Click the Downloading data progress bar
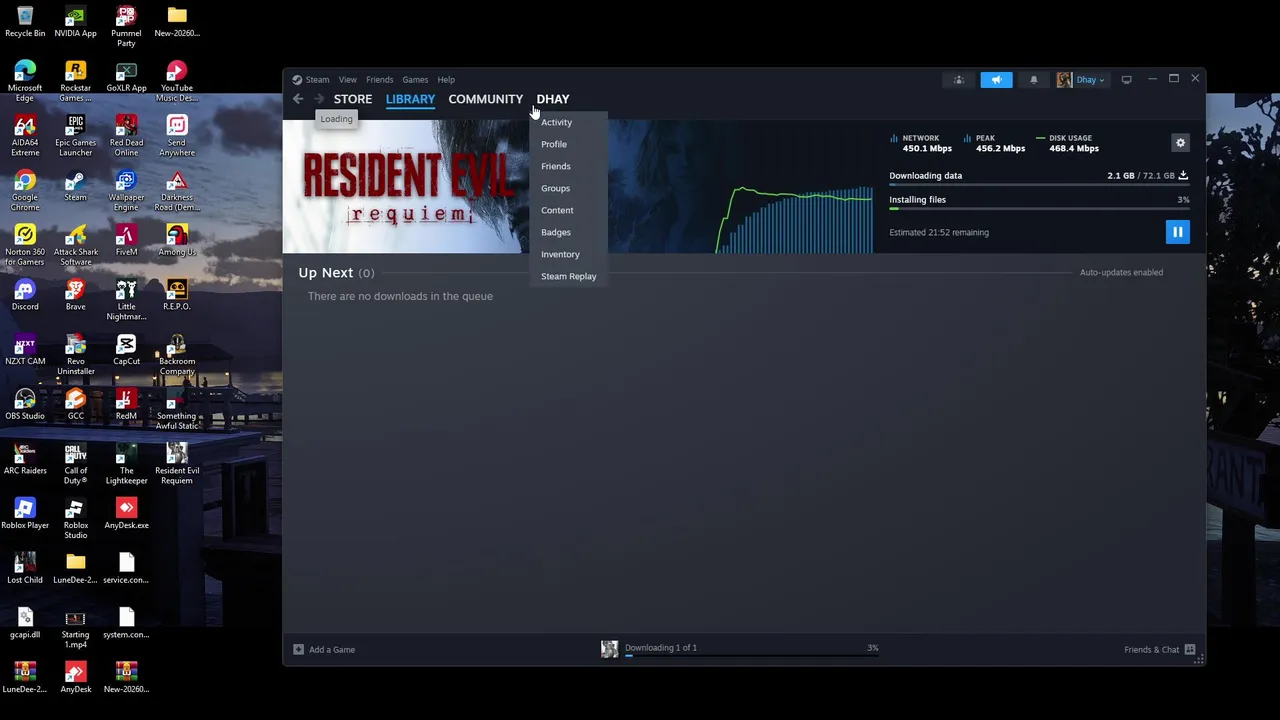Screen dimensions: 1280x720 [1039, 186]
